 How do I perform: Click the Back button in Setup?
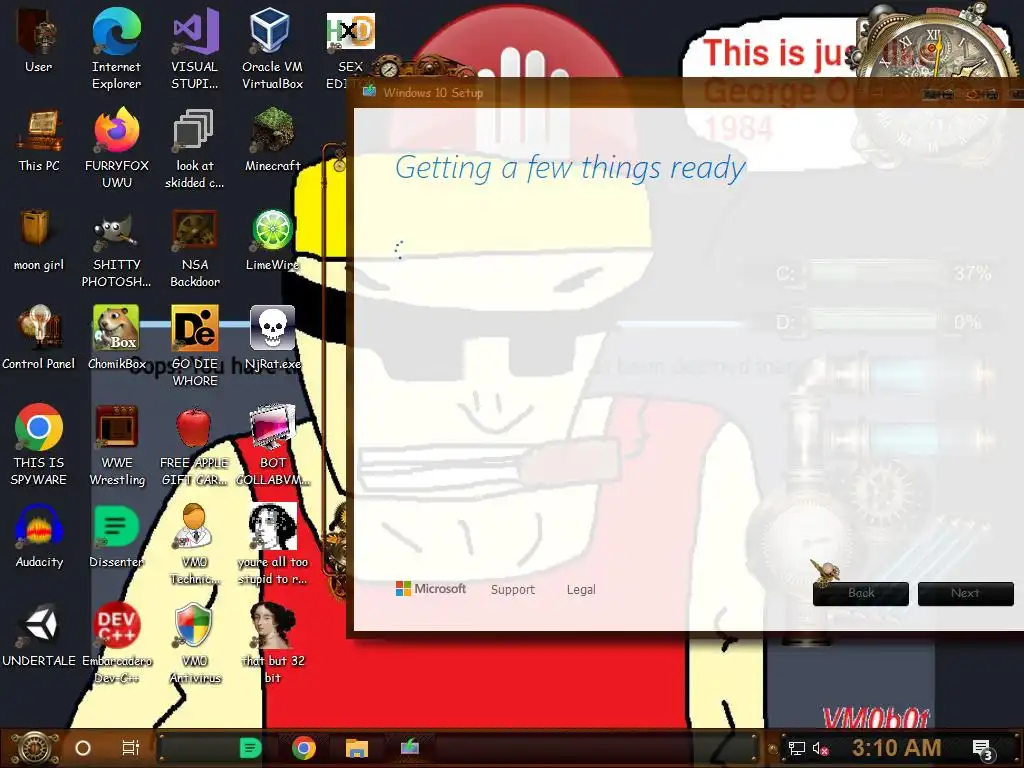coord(861,594)
